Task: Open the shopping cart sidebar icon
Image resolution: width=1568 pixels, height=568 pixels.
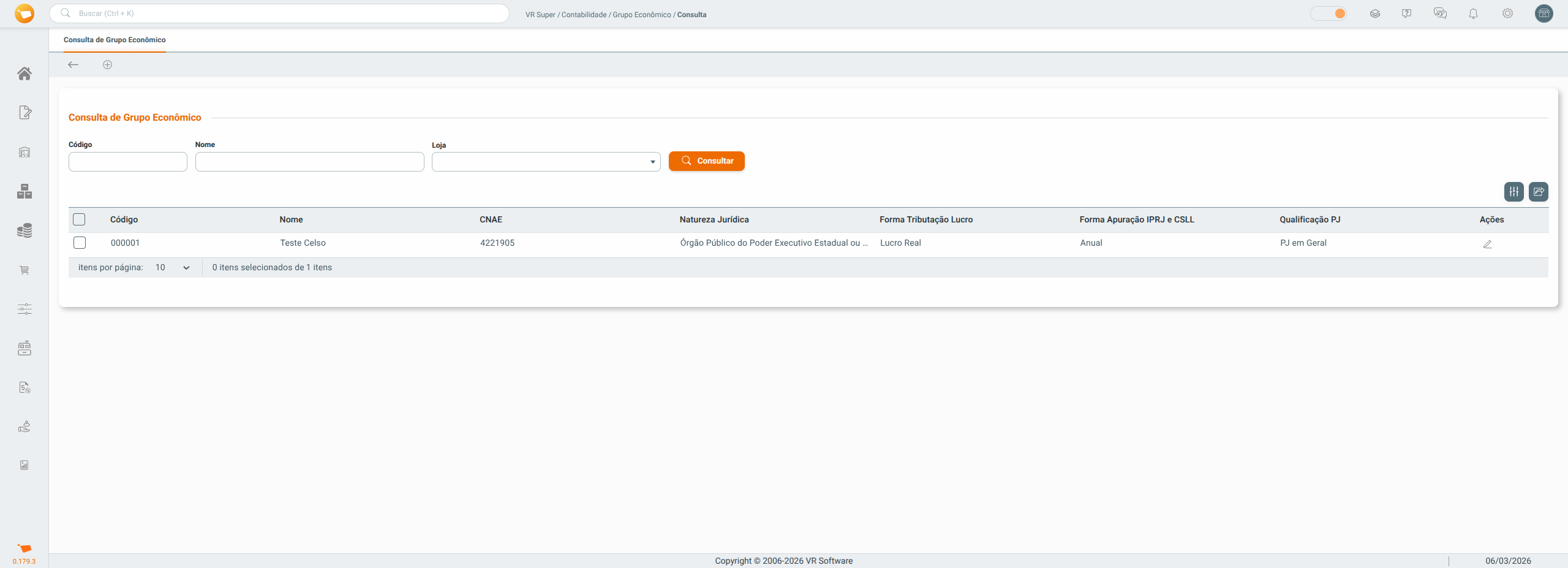Action: pos(24,270)
